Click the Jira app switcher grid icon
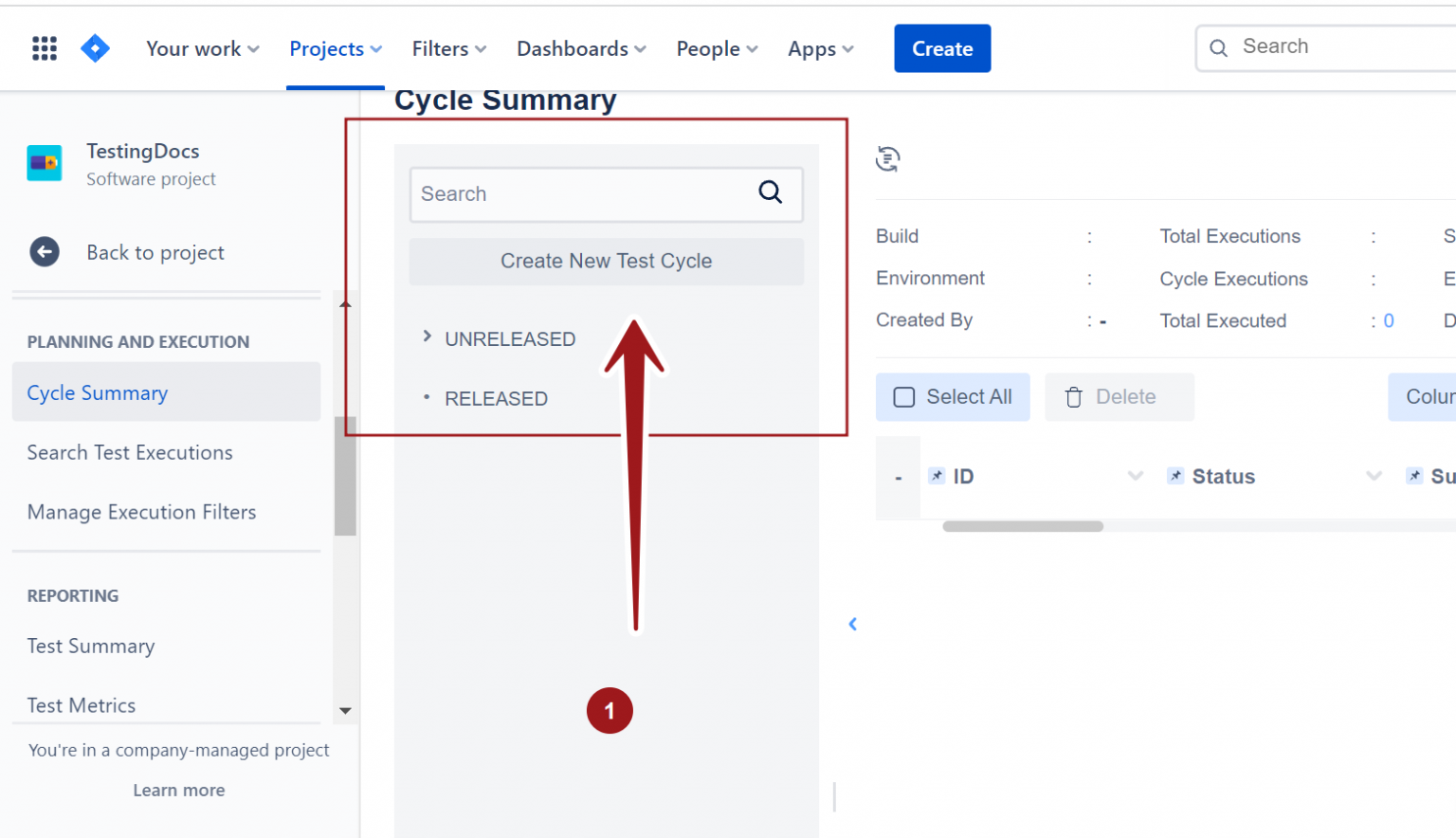This screenshot has width=1456, height=838. click(44, 47)
